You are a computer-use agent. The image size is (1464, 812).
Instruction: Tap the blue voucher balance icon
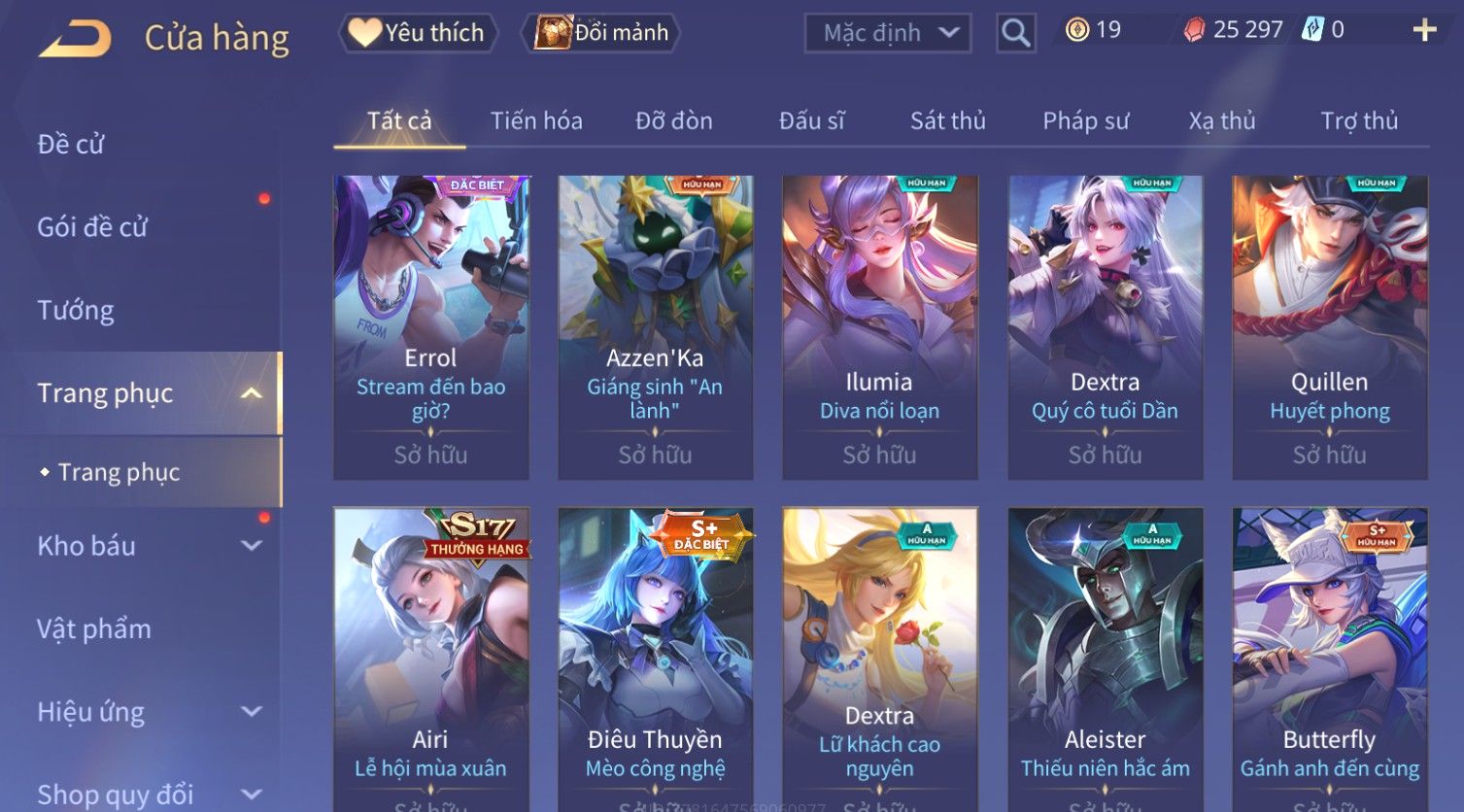pos(1312,30)
